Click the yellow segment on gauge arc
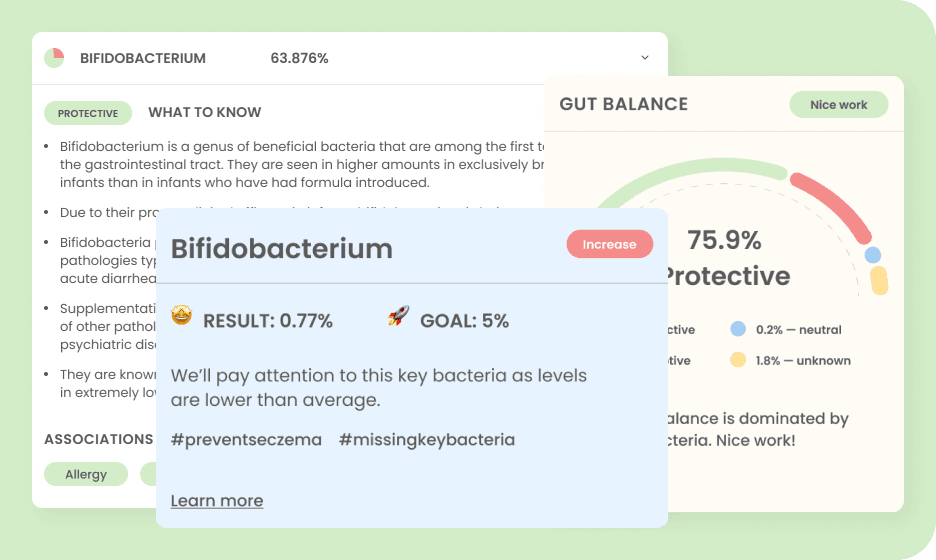Screen dimensions: 936x560 click(879, 281)
